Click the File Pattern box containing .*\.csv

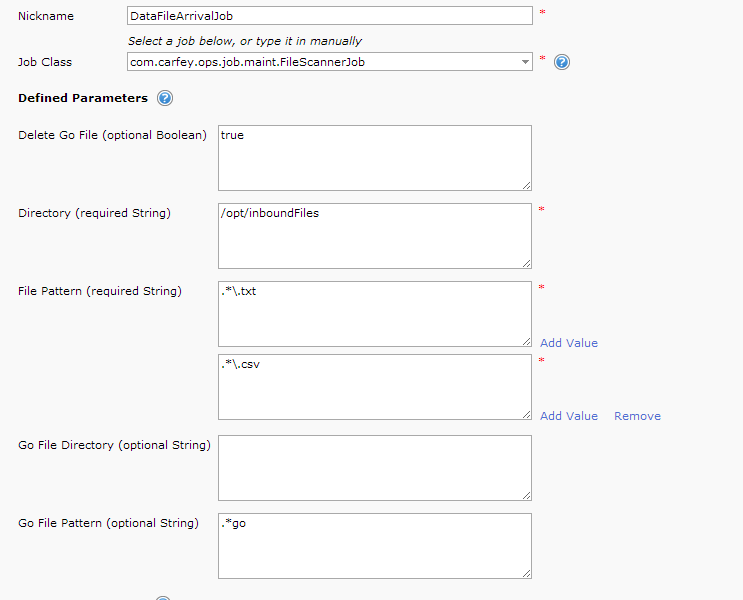coord(374,386)
